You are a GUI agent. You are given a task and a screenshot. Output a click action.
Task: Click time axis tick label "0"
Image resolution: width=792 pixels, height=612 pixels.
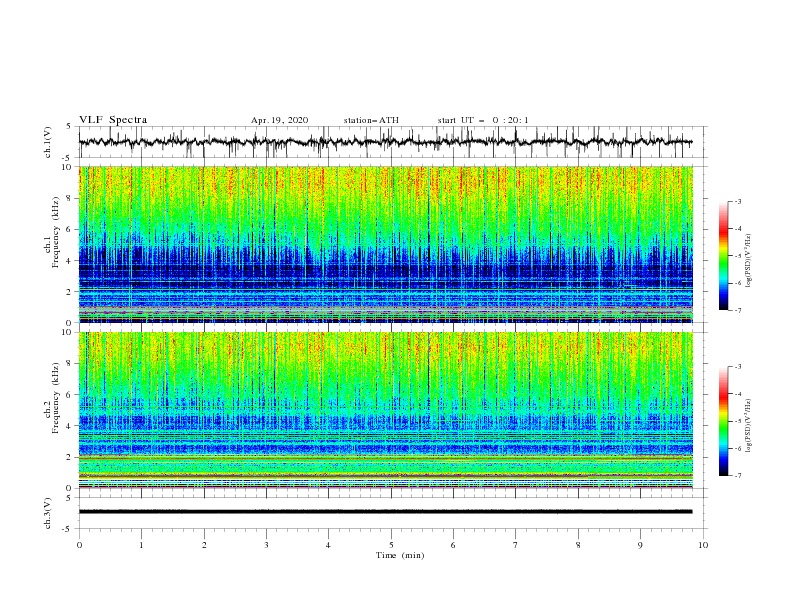pos(79,545)
